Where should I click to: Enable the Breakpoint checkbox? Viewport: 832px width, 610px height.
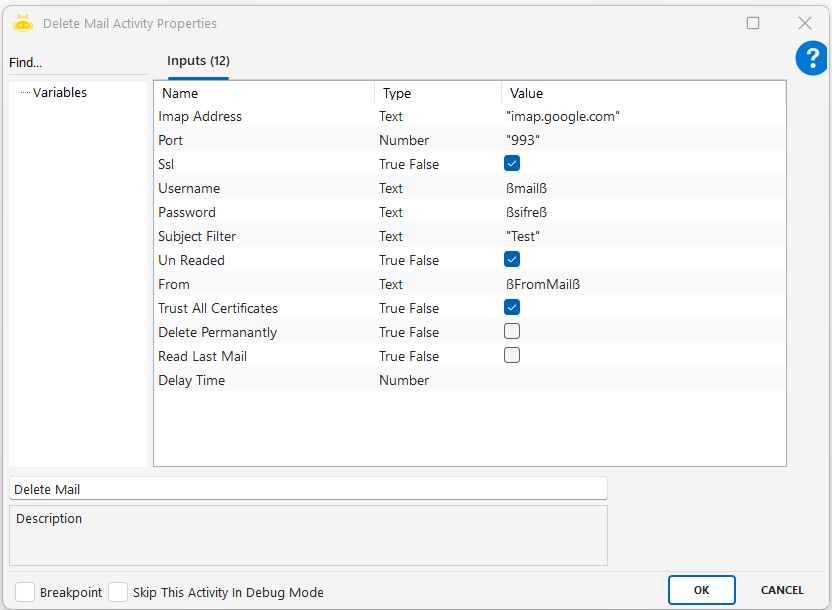click(x=25, y=592)
